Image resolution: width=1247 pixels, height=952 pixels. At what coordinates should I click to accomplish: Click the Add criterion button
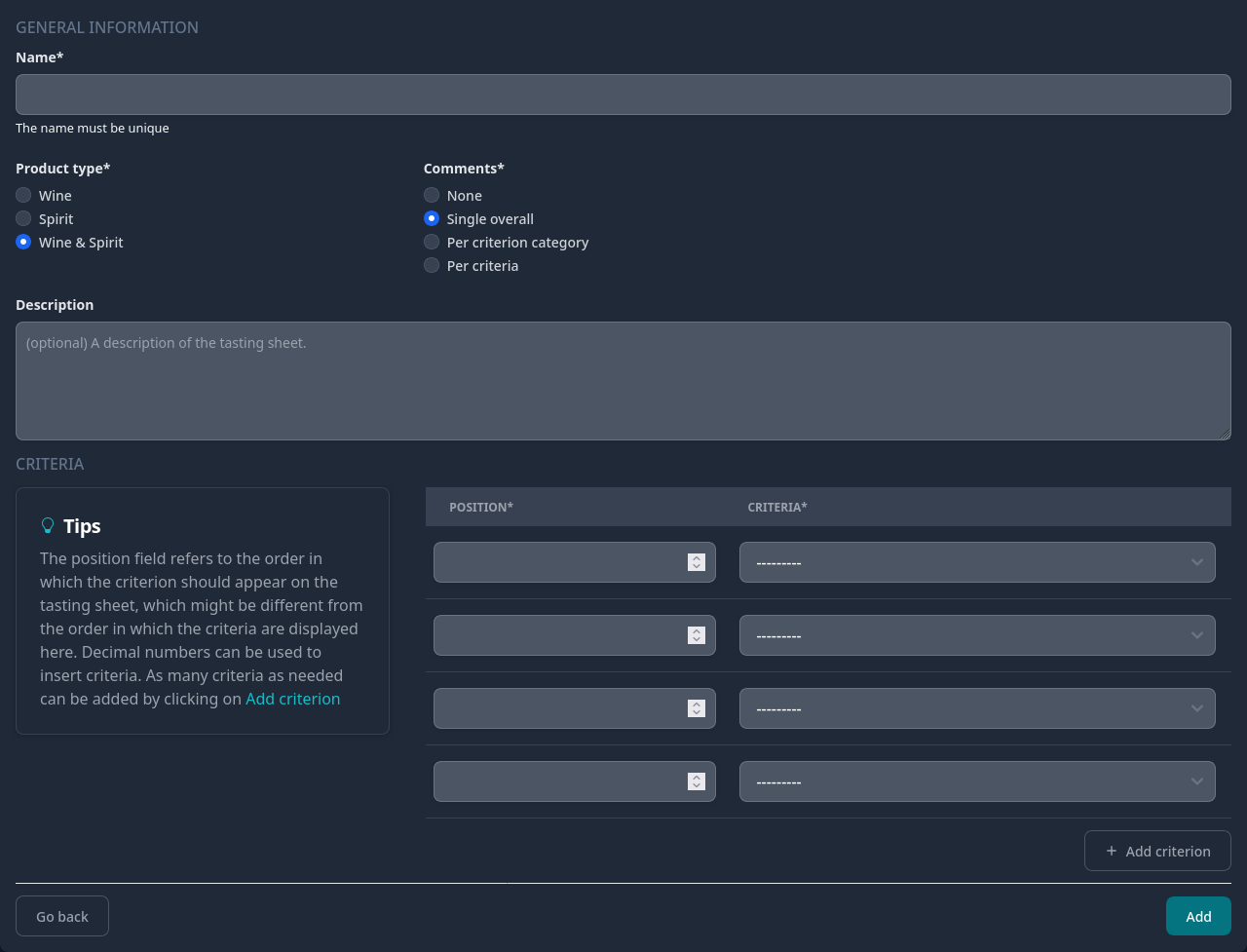tap(1157, 851)
